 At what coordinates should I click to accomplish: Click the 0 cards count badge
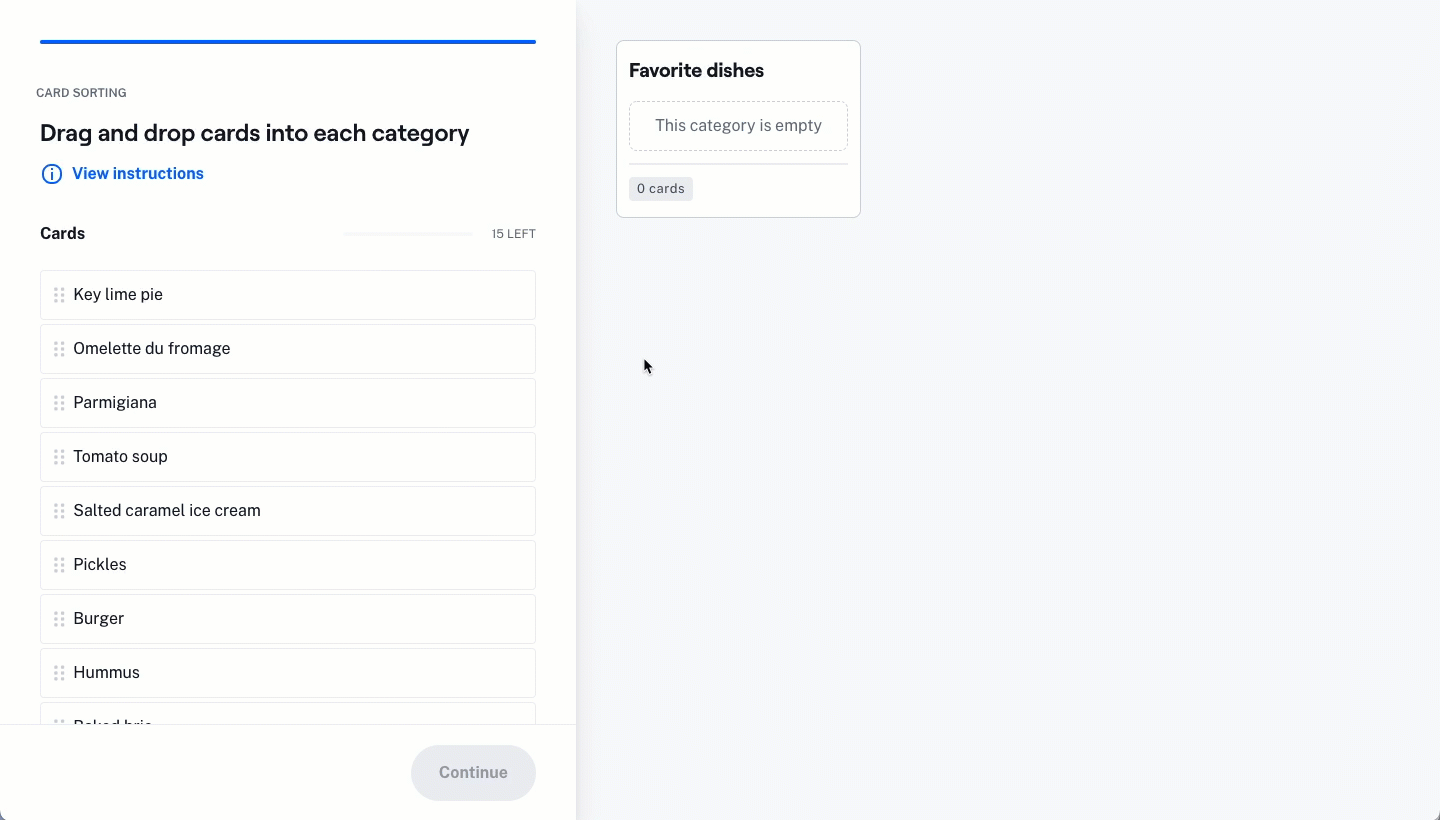click(661, 189)
